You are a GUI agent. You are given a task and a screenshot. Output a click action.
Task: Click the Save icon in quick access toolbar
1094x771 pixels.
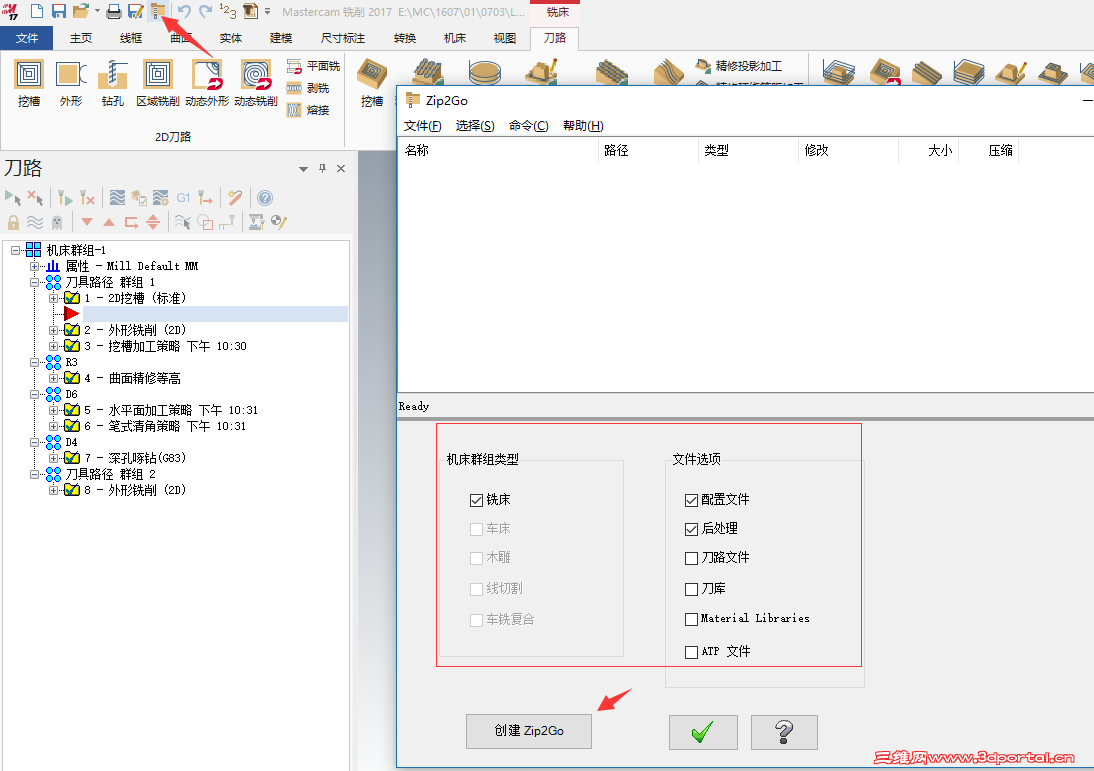[59, 11]
